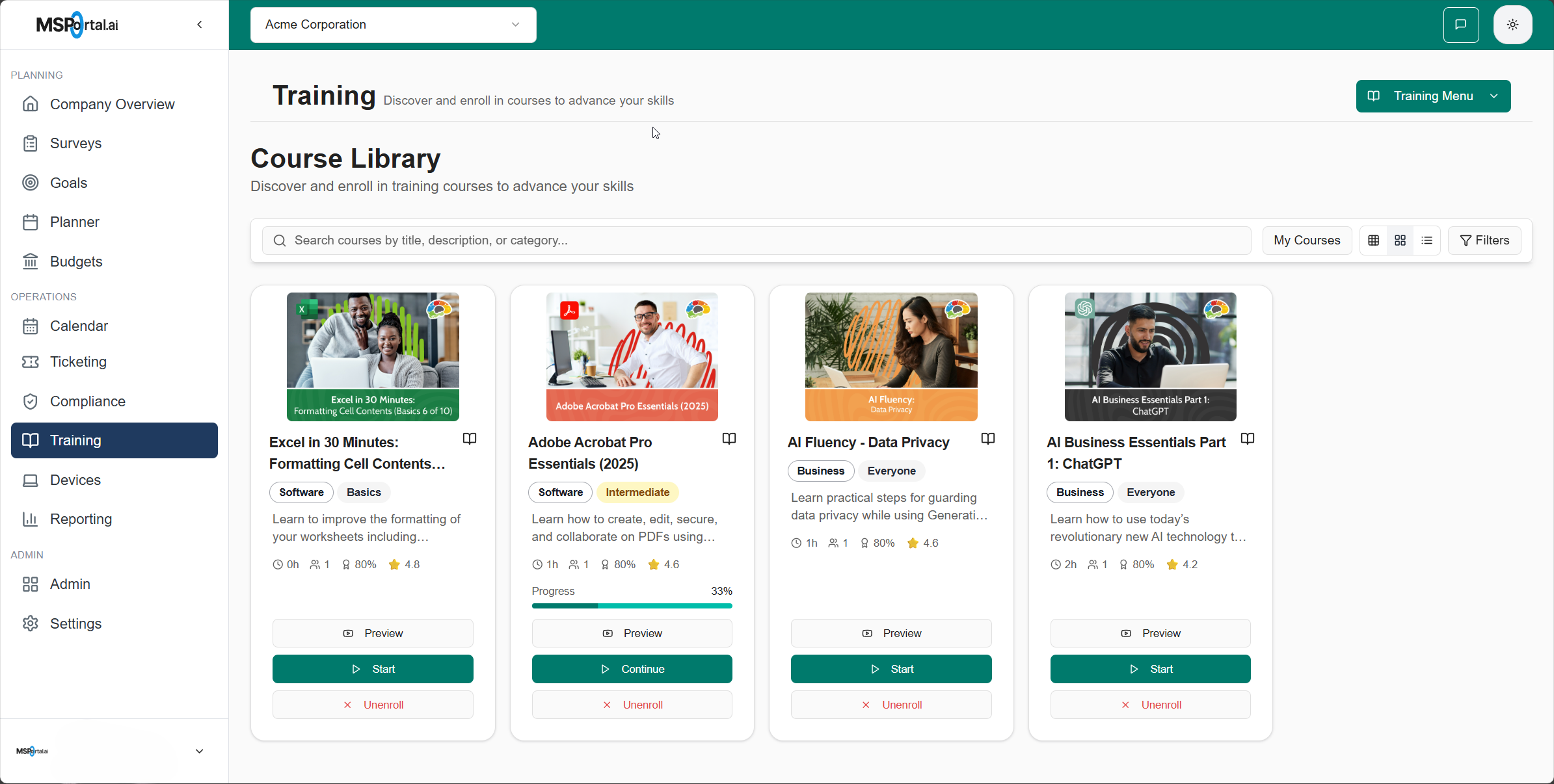Image resolution: width=1554 pixels, height=784 pixels.
Task: Click the Settings gear icon
Action: [31, 623]
